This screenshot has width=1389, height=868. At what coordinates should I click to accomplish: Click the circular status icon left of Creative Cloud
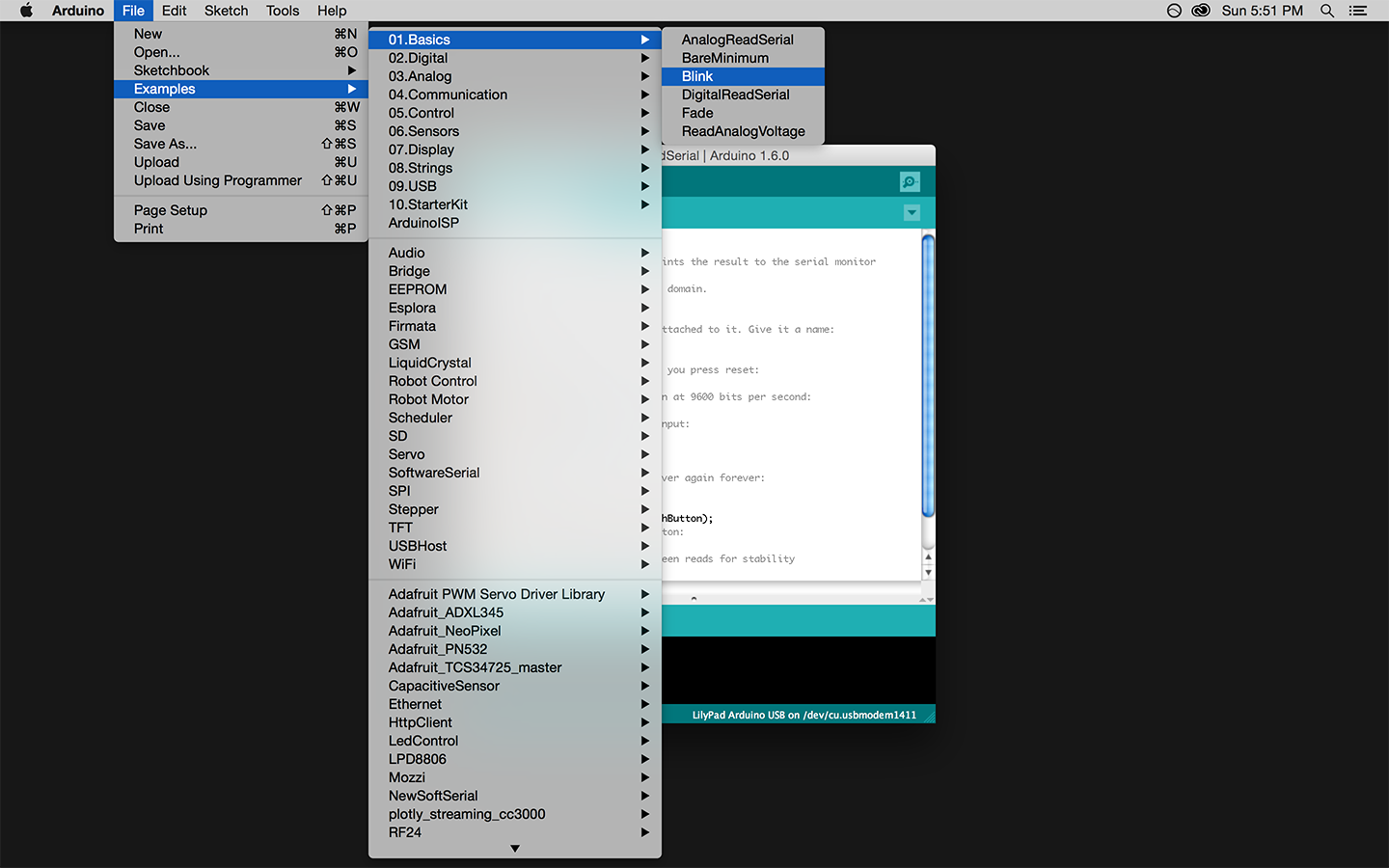click(x=1174, y=11)
